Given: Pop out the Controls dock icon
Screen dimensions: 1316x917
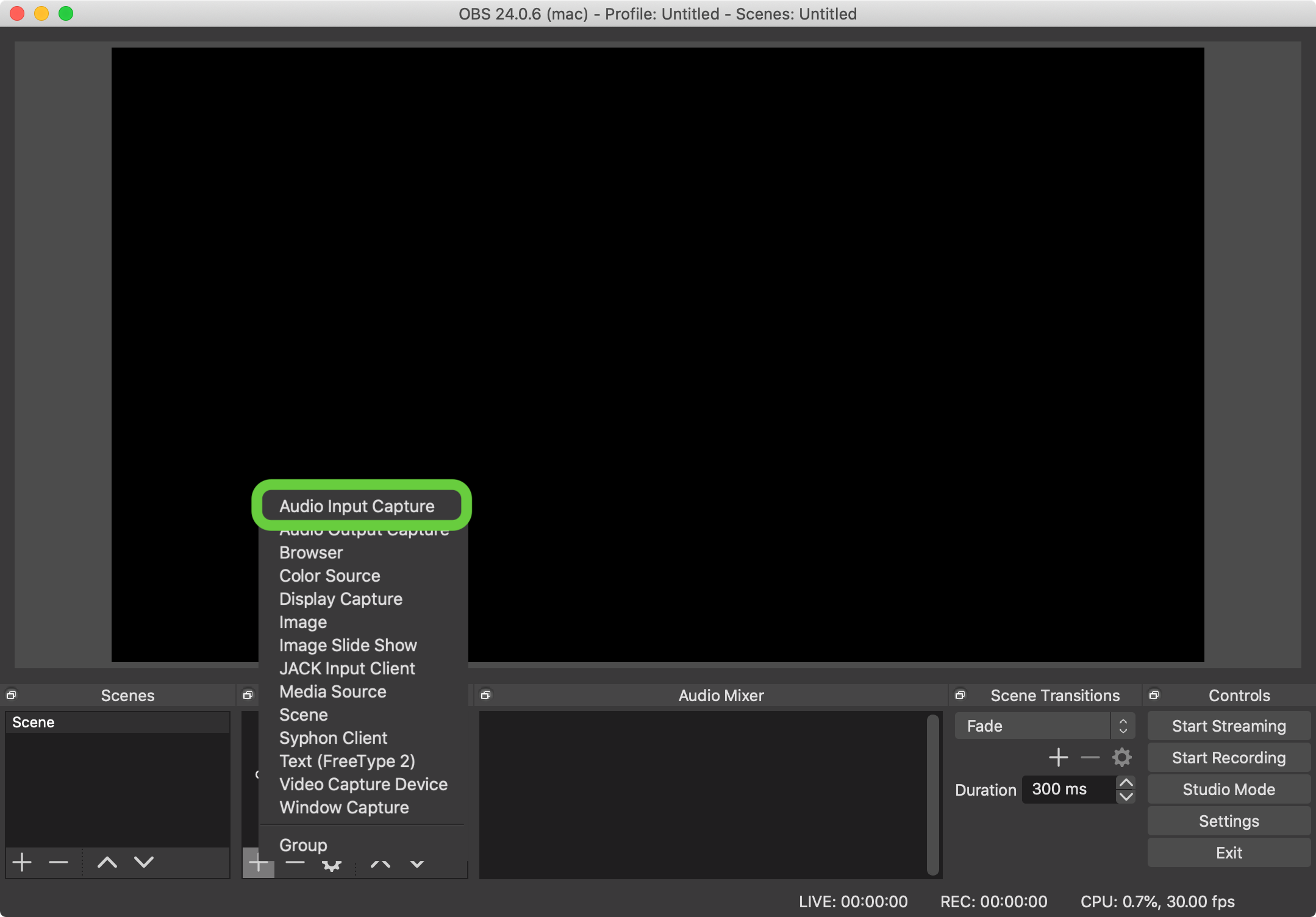Looking at the screenshot, I should (x=1154, y=695).
